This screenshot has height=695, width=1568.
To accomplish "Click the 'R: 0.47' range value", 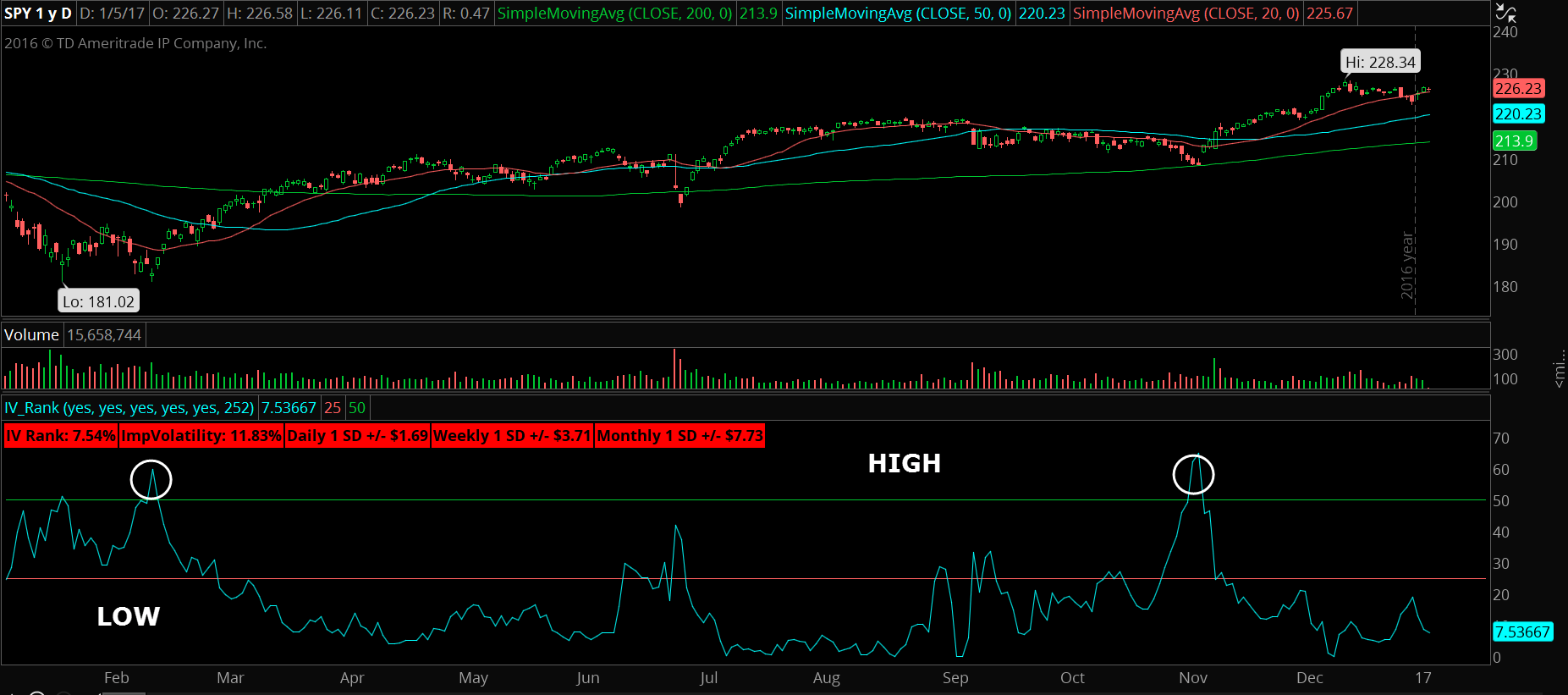I will point(466,14).
